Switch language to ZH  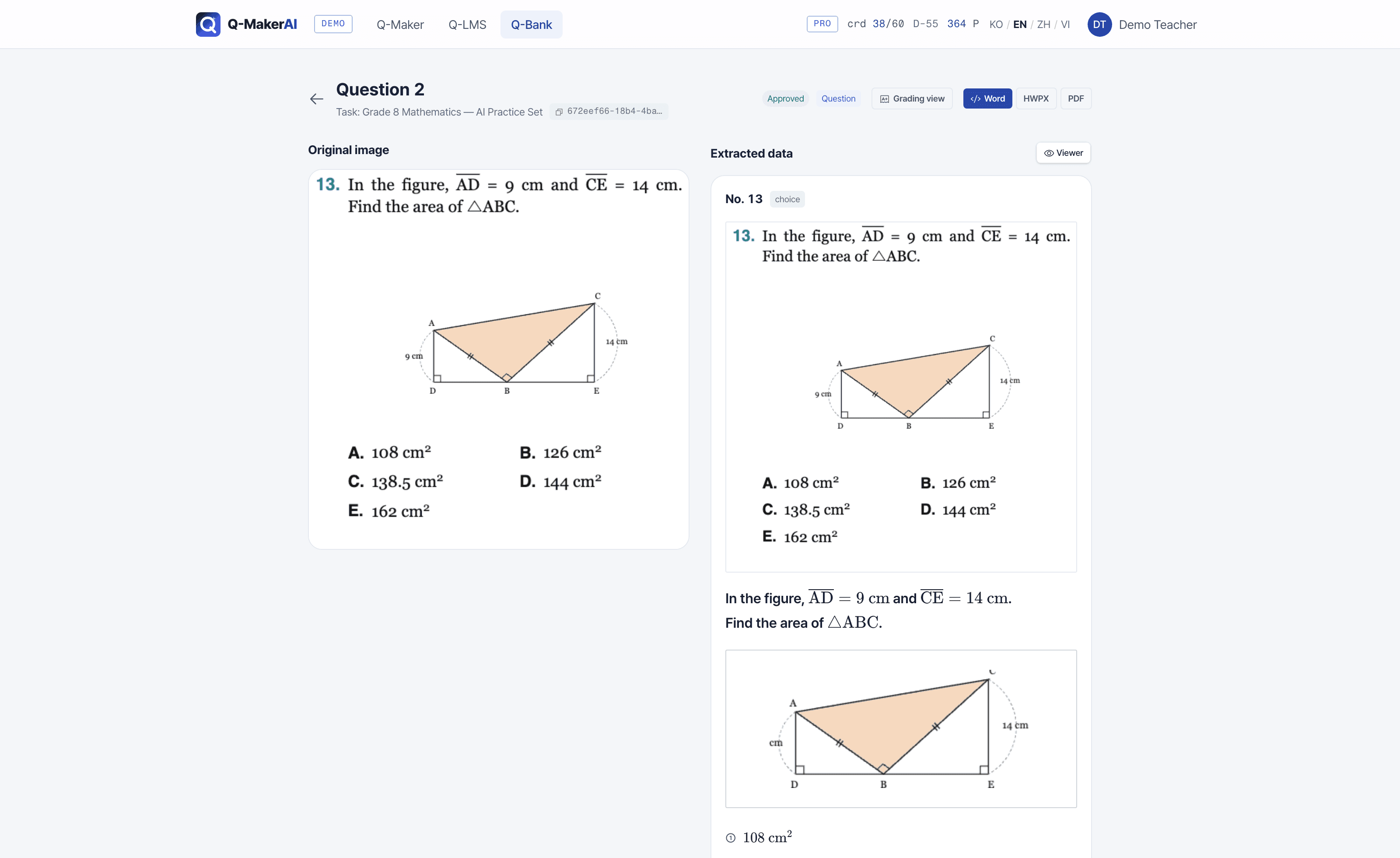[1043, 25]
